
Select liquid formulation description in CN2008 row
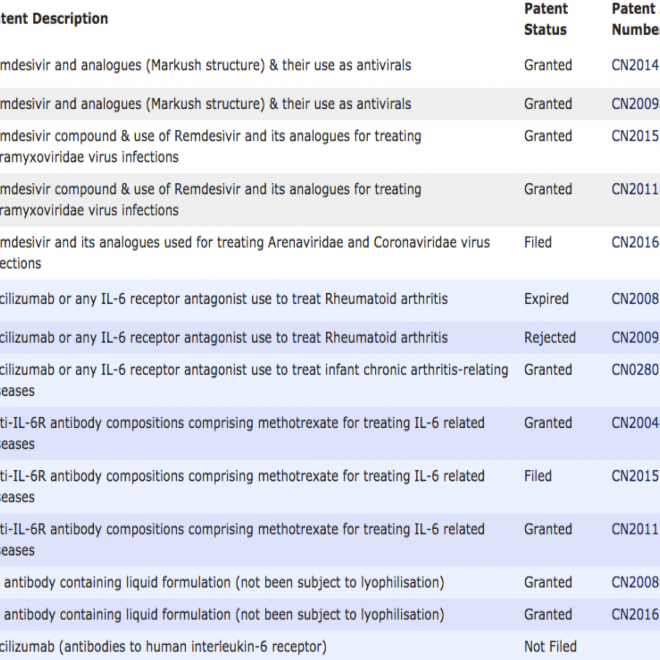[x=222, y=583]
